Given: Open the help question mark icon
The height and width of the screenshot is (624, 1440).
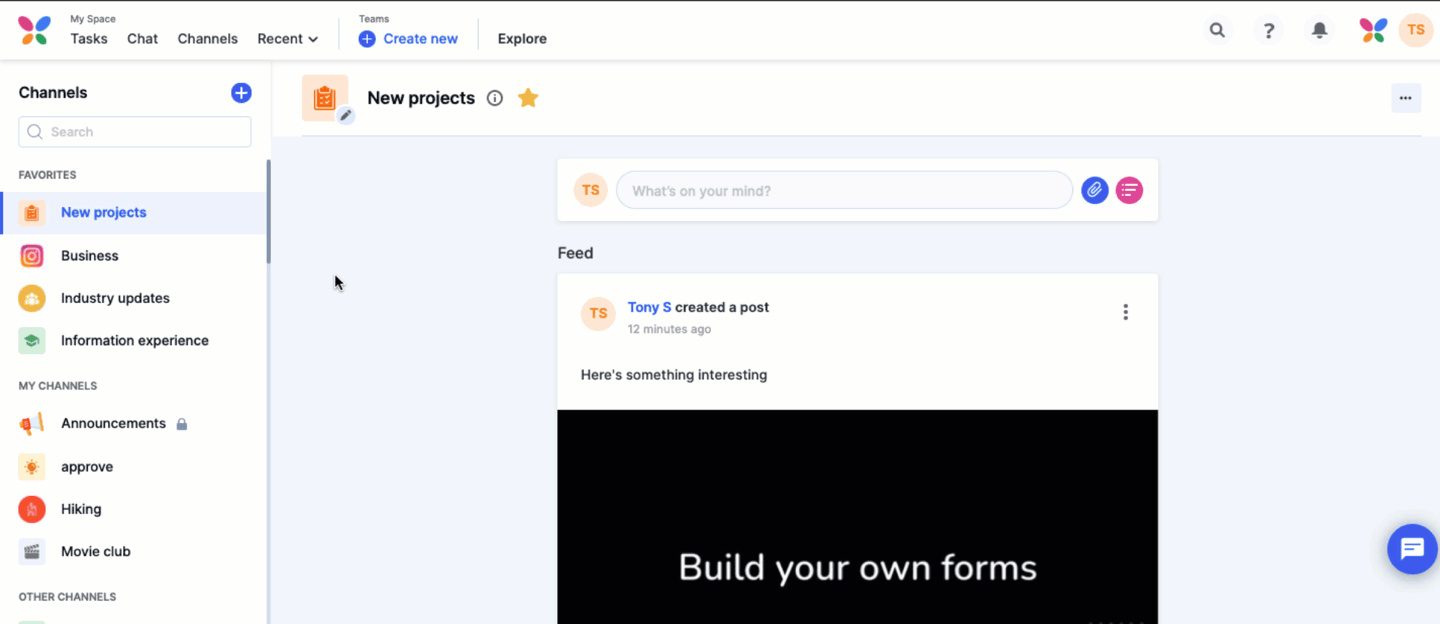Looking at the screenshot, I should (x=1269, y=30).
